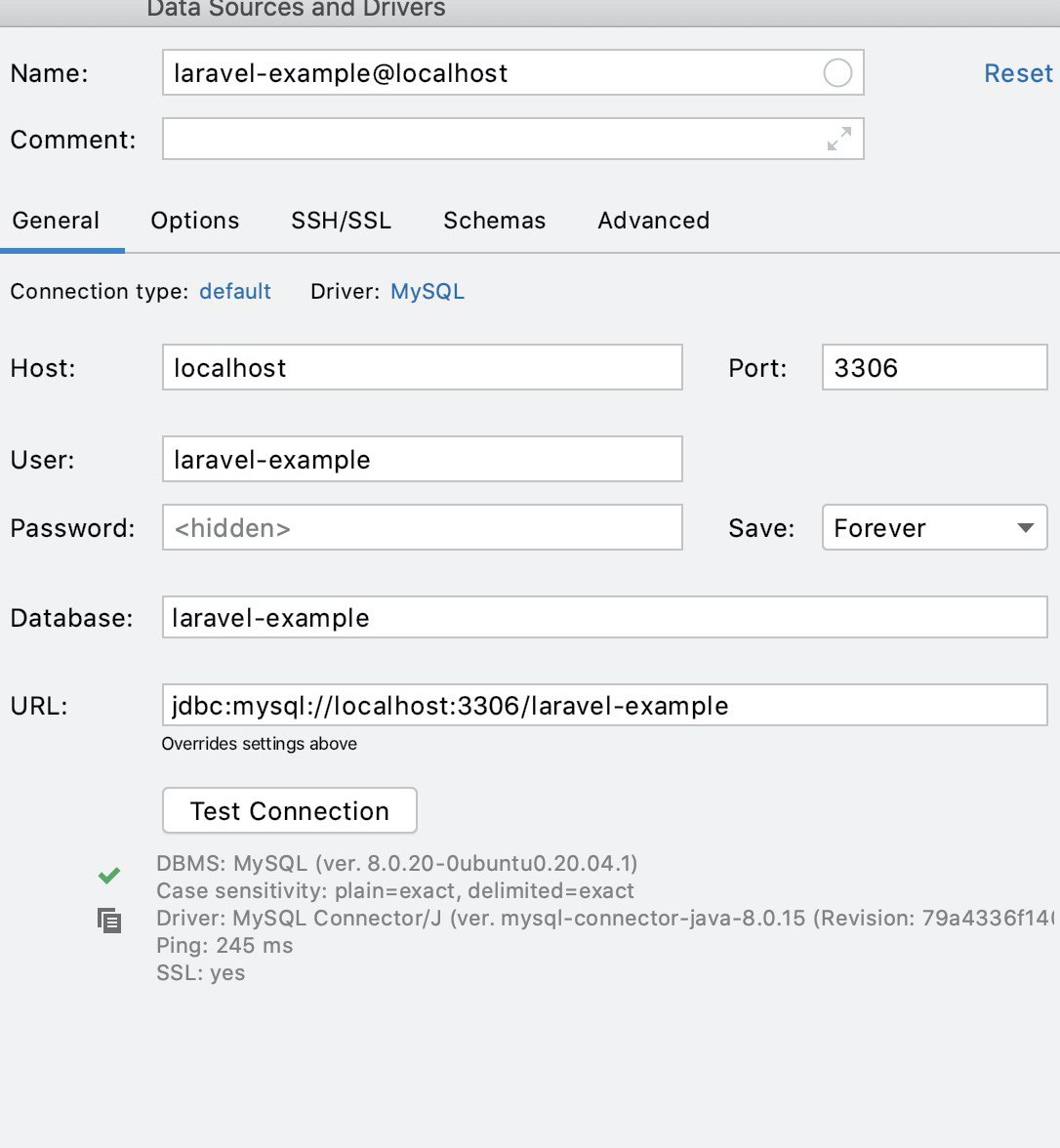Open the Save password dropdown
1060x1148 pixels.
pos(935,527)
